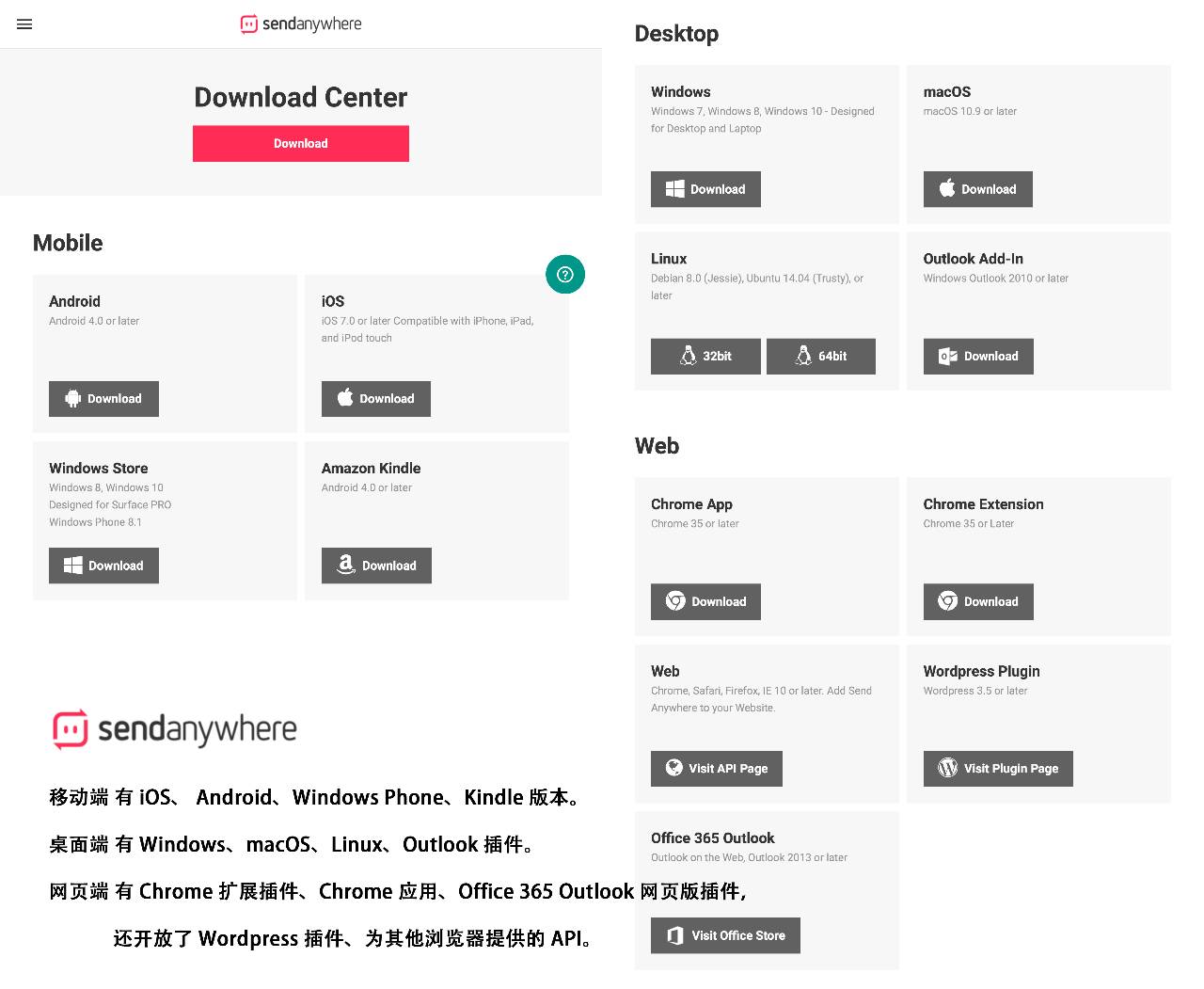Image resolution: width=1204 pixels, height=989 pixels.
Task: Click the Mobile section heading
Action: [68, 243]
